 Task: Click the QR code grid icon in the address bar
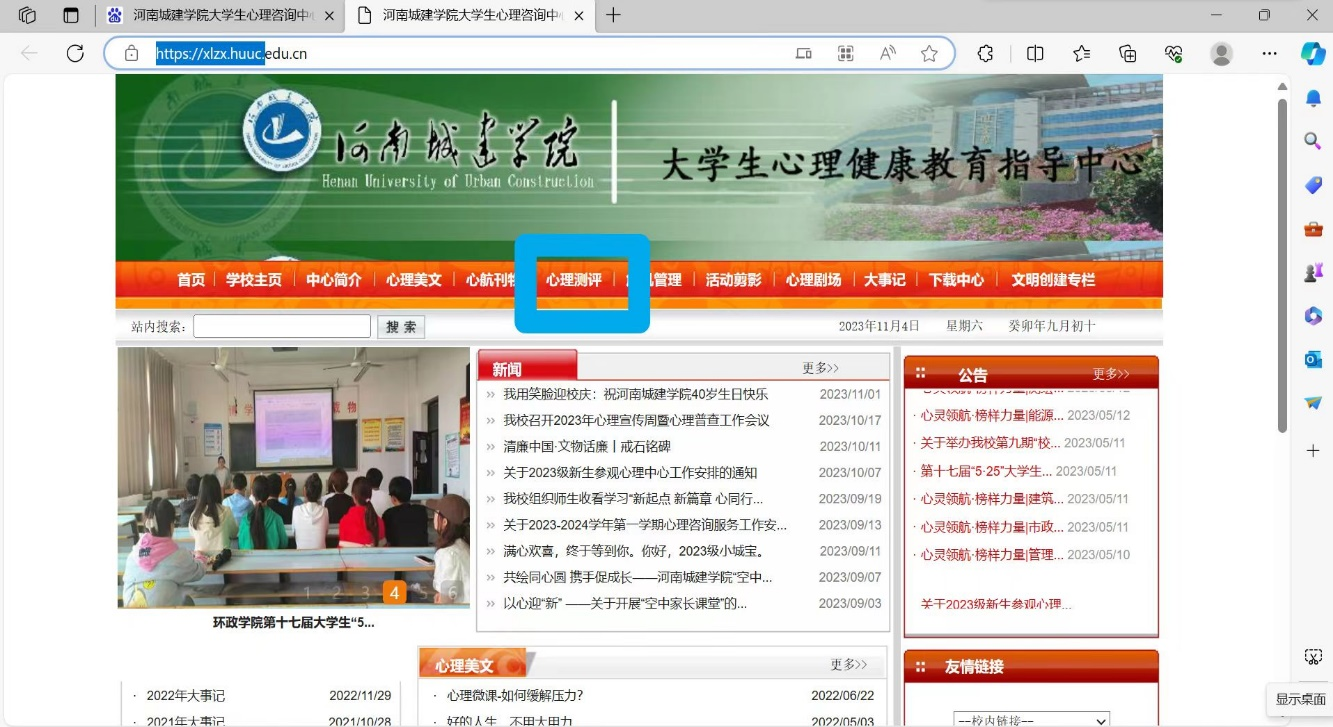[x=846, y=54]
